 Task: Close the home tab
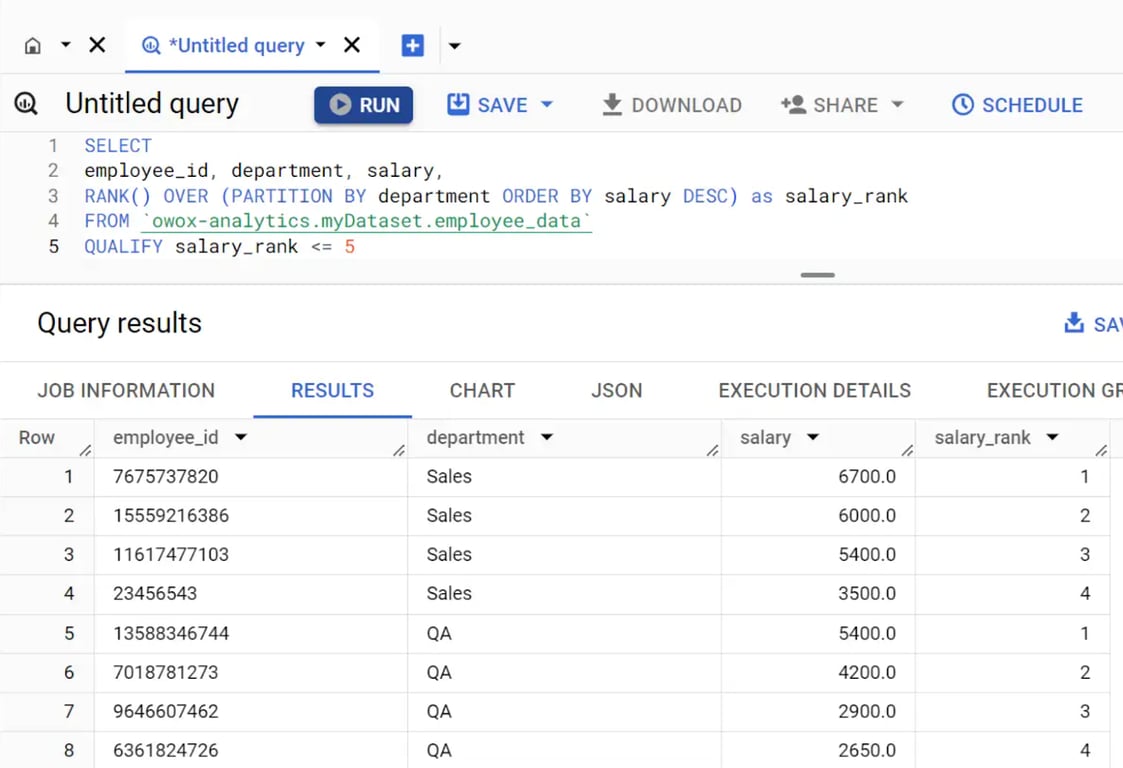[x=97, y=45]
